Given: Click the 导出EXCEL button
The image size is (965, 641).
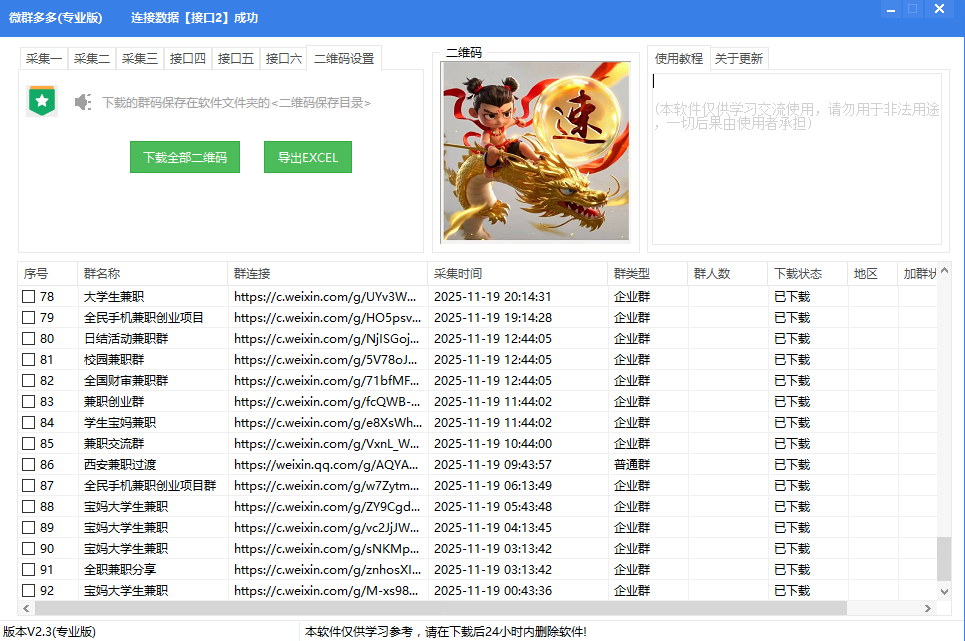Looking at the screenshot, I should [307, 157].
